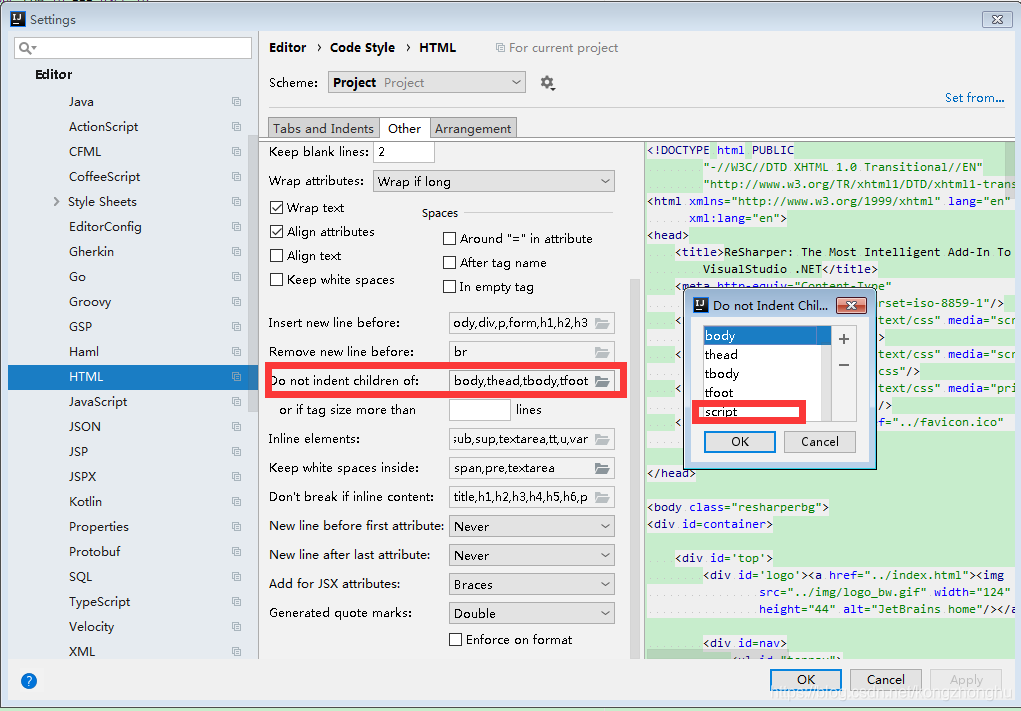Click the add button in Do not Indent dialog
Screen dimensions: 1021x711
pos(843,340)
